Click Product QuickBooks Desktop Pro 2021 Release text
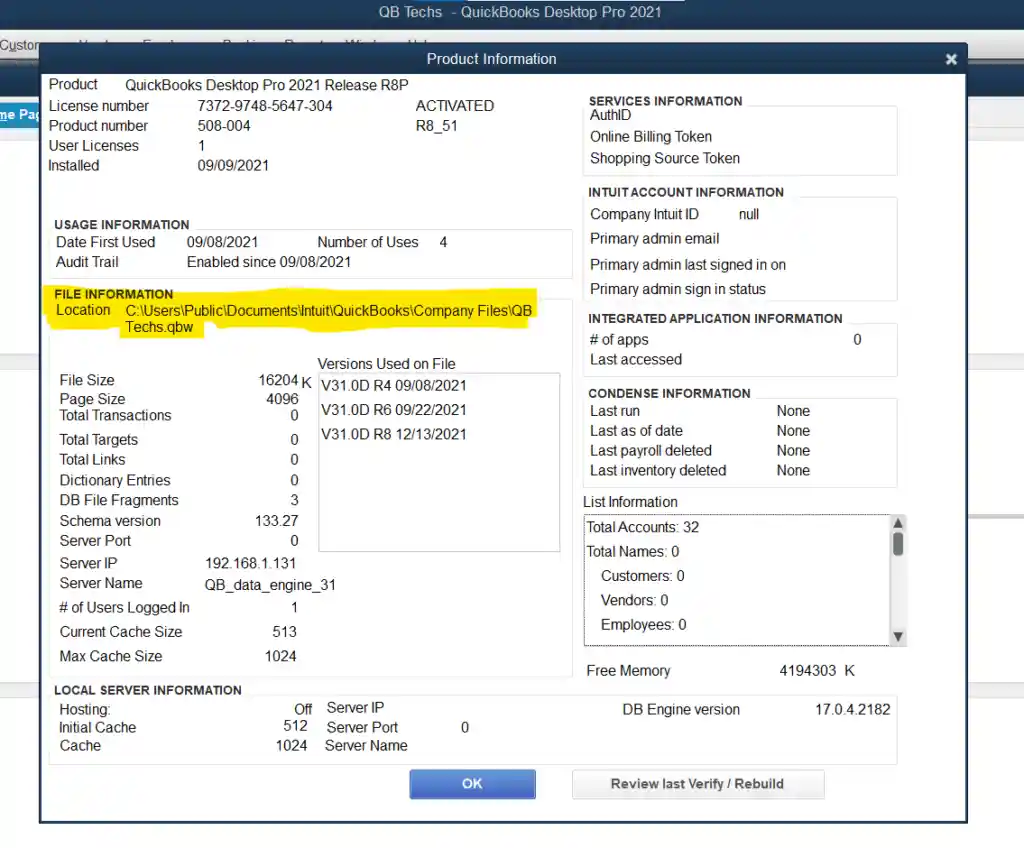The width and height of the screenshot is (1024, 848). tap(266, 85)
